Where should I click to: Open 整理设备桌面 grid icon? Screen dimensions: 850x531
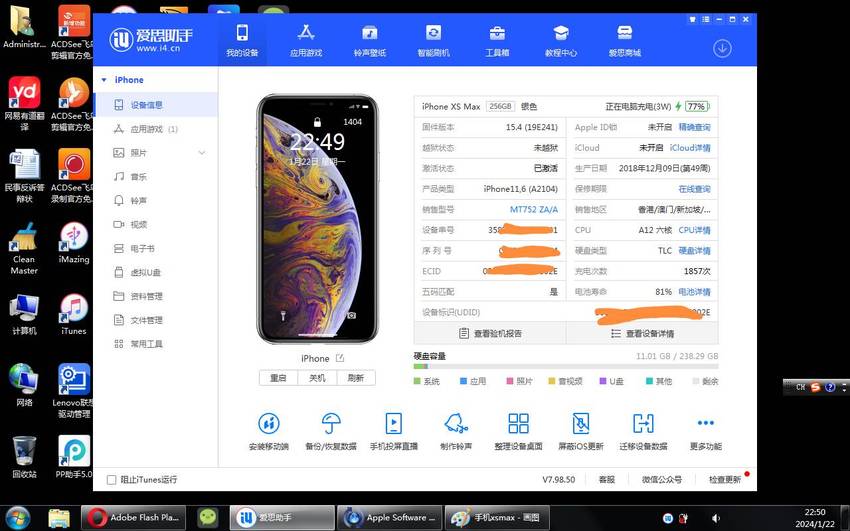518,423
